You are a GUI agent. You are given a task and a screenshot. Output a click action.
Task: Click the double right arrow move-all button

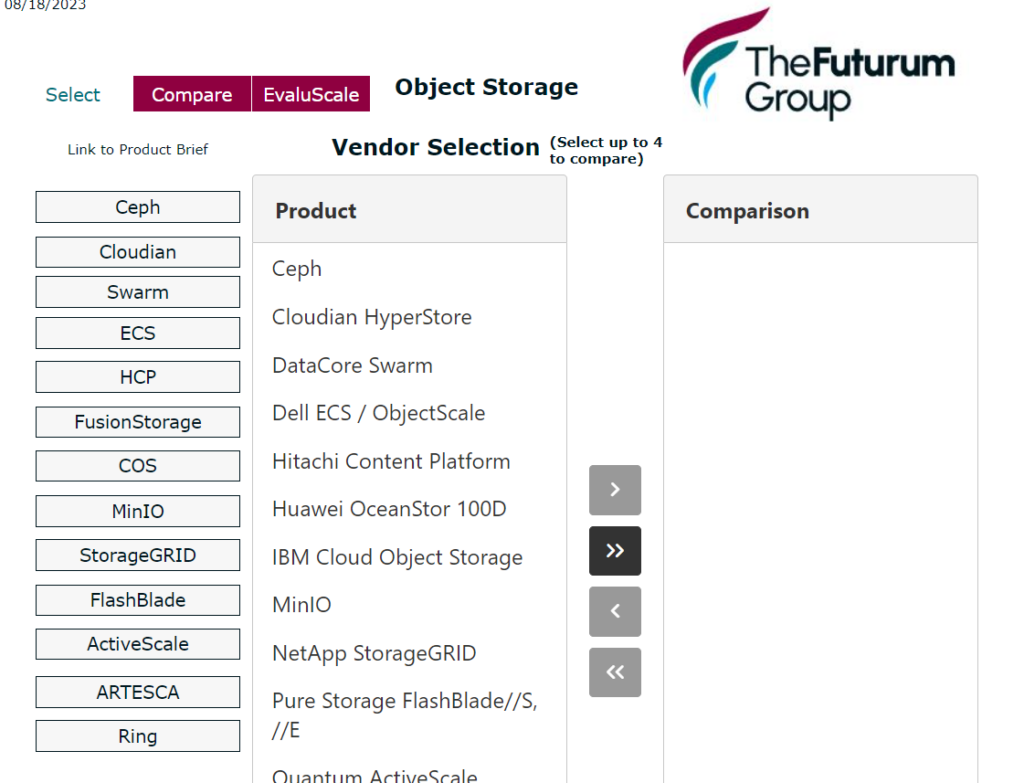click(615, 551)
